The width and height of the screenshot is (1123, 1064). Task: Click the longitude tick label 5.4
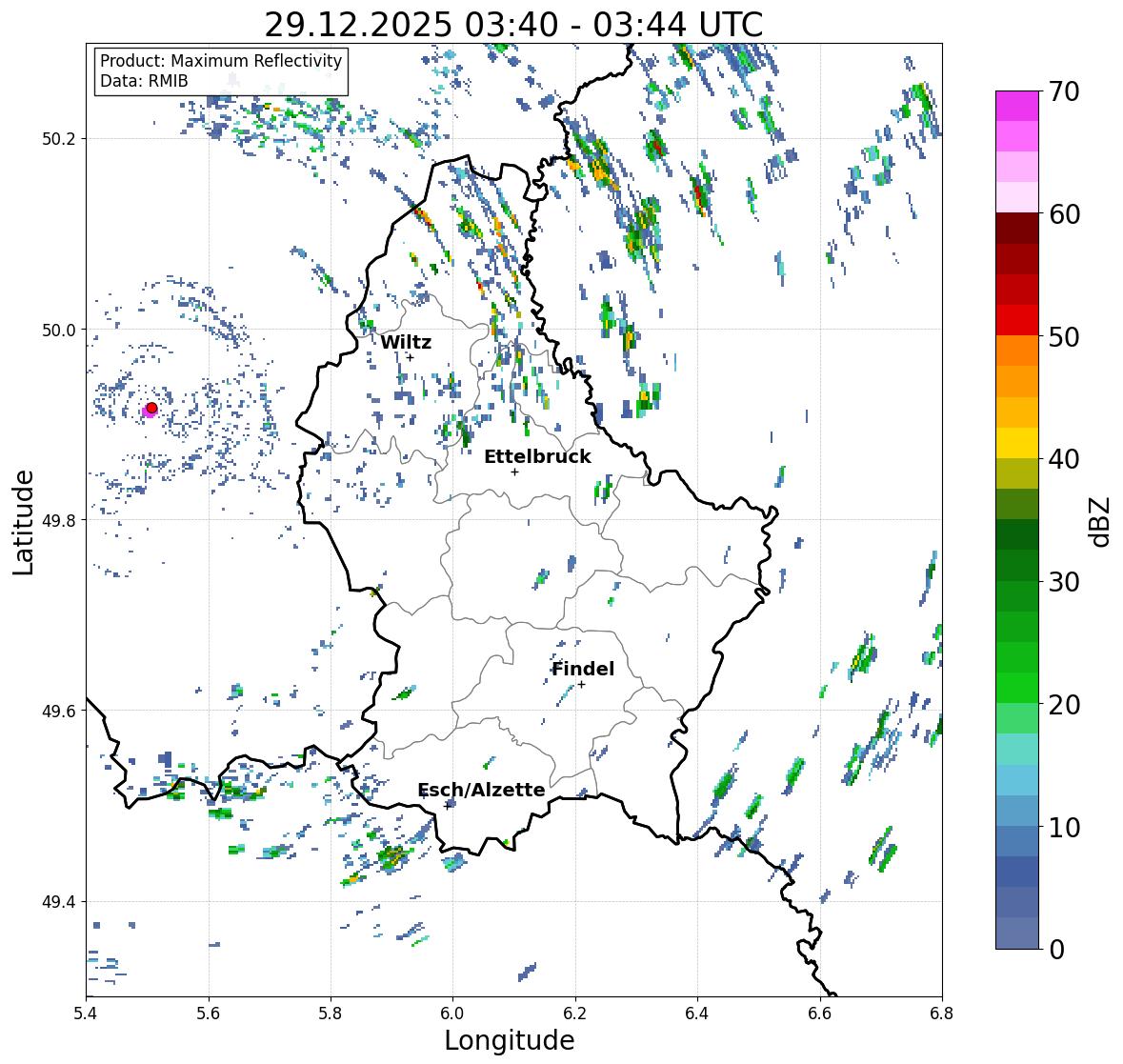pos(86,1014)
